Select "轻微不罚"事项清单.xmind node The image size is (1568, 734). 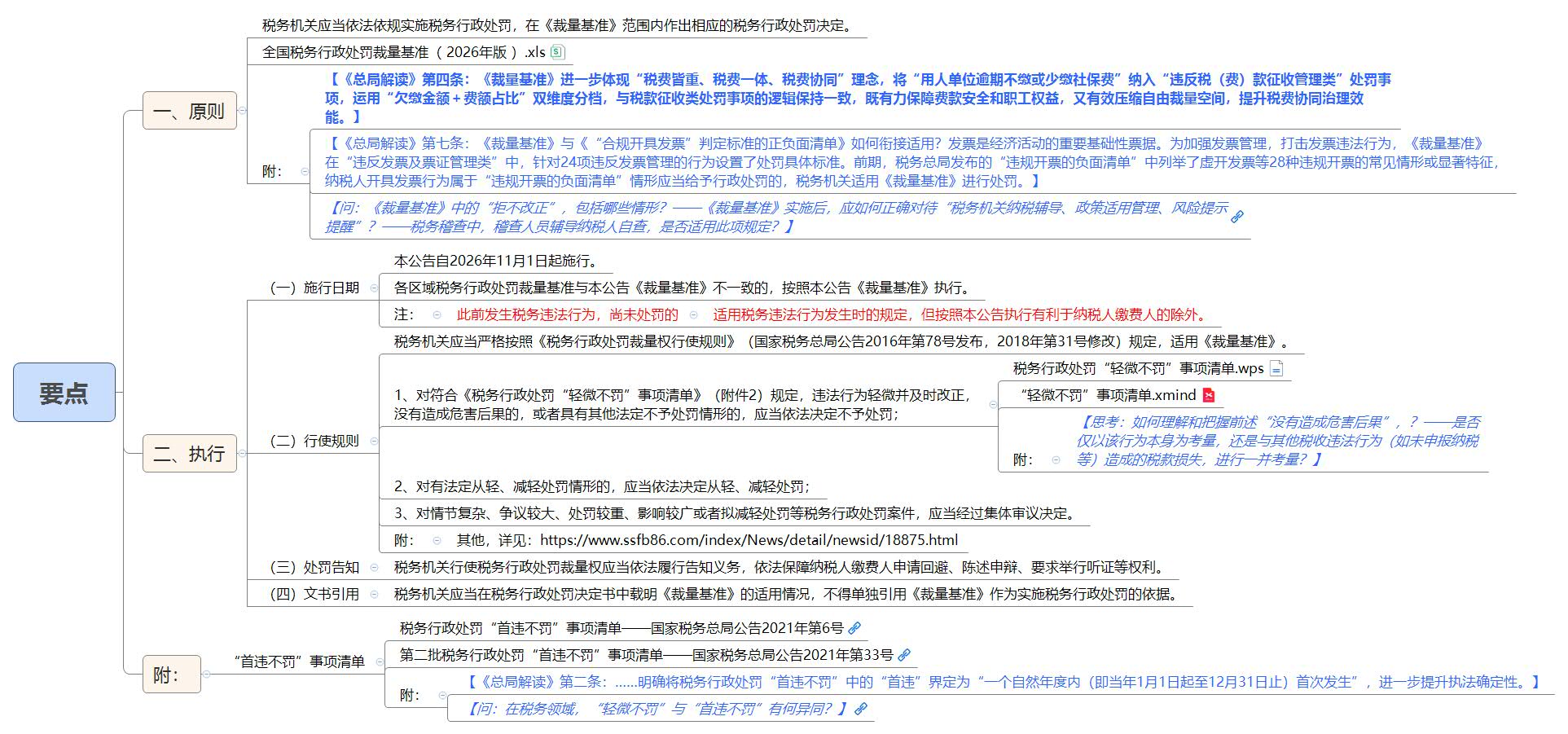pos(1108,395)
